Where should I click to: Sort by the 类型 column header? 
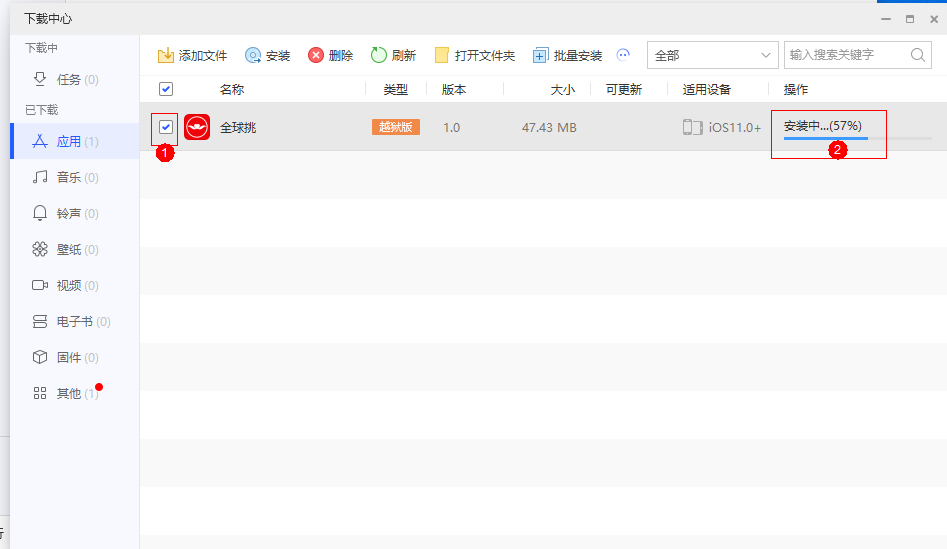(x=396, y=89)
